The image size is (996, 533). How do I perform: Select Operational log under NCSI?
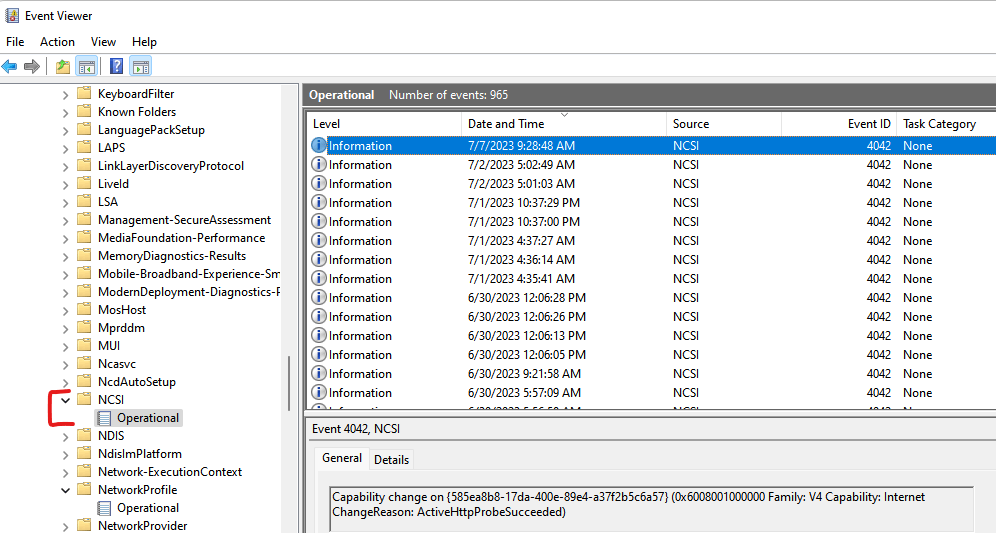click(147, 418)
